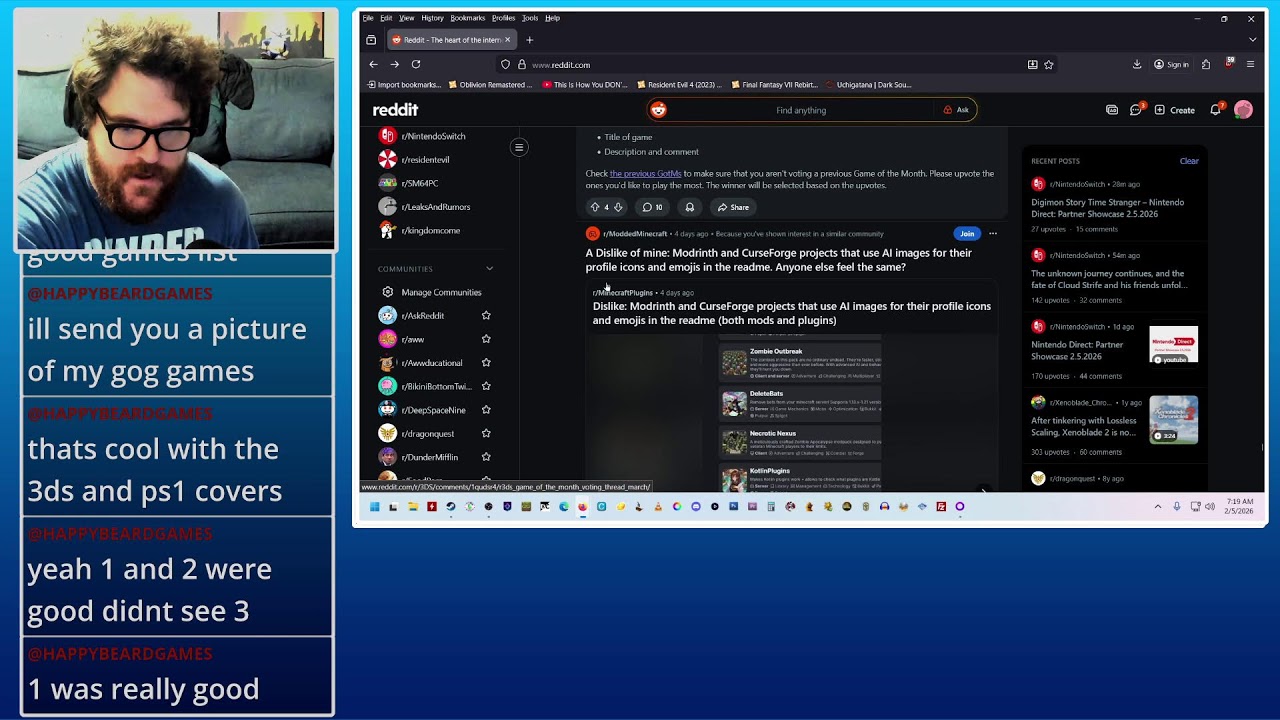1280x720 pixels.
Task: Open the Oblivion Remastered bookmark
Action: coord(491,85)
